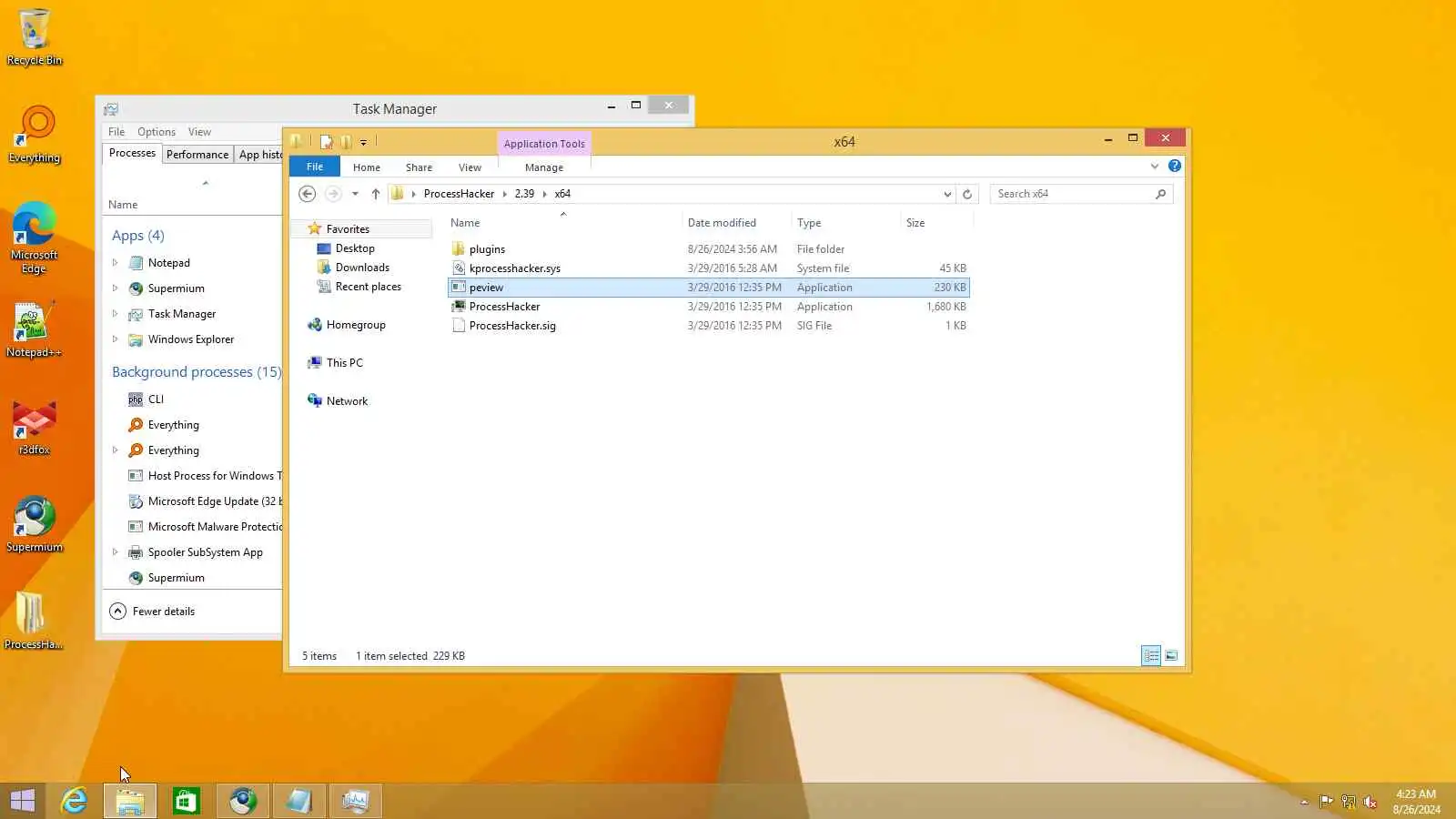Viewport: 1456px width, 819px height.
Task: Select the Supermium desktop shortcut
Action: pyautogui.click(x=35, y=525)
